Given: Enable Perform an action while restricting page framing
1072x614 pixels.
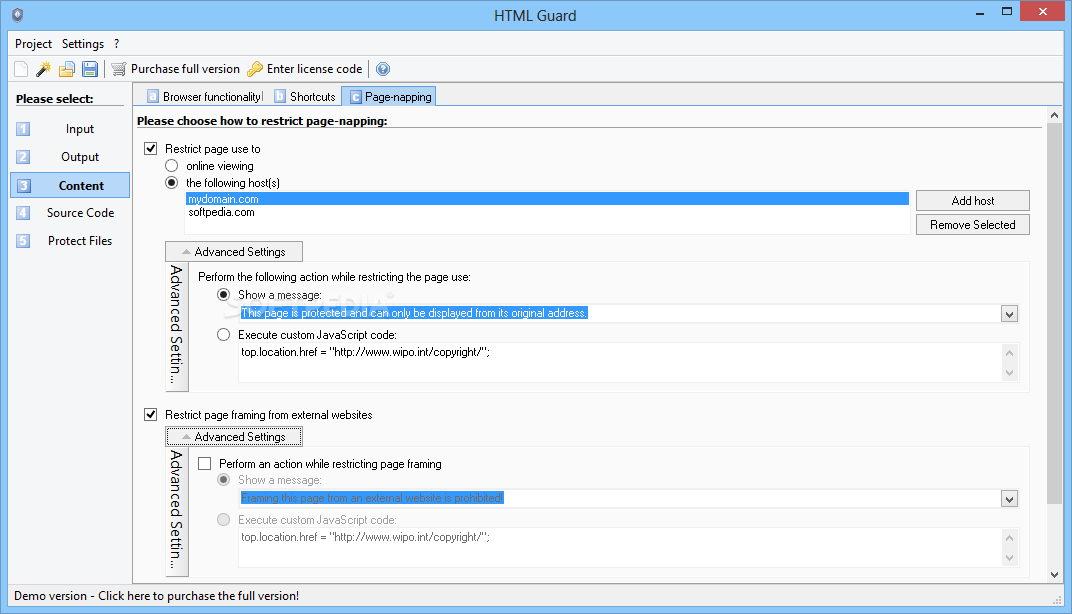Looking at the screenshot, I should pyautogui.click(x=204, y=464).
